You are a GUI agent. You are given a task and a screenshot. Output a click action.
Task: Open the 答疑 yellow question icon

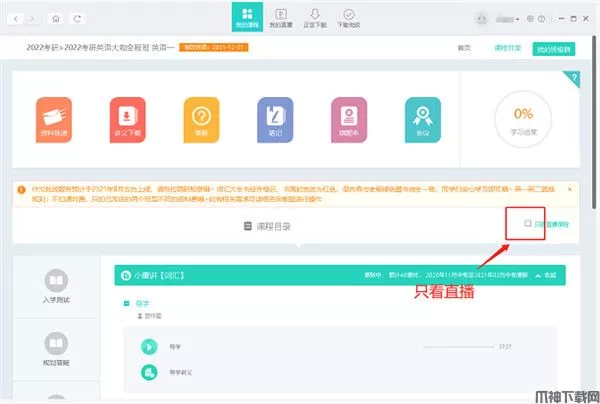coord(202,120)
